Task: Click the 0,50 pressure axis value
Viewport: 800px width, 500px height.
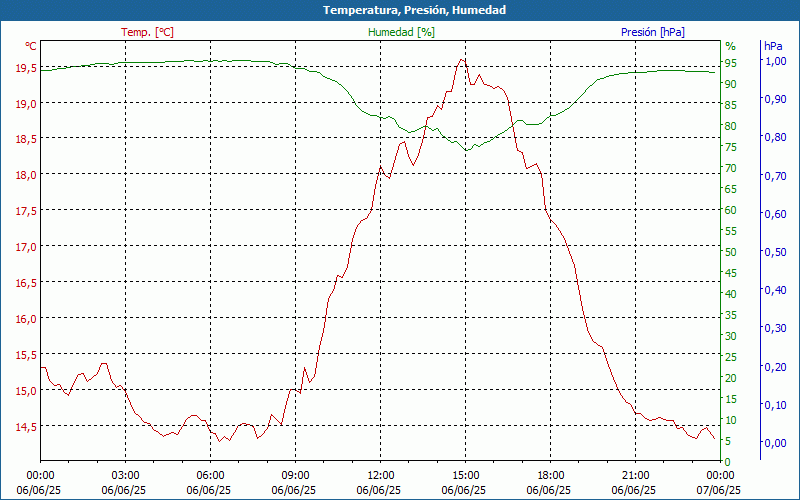Action: click(x=776, y=252)
